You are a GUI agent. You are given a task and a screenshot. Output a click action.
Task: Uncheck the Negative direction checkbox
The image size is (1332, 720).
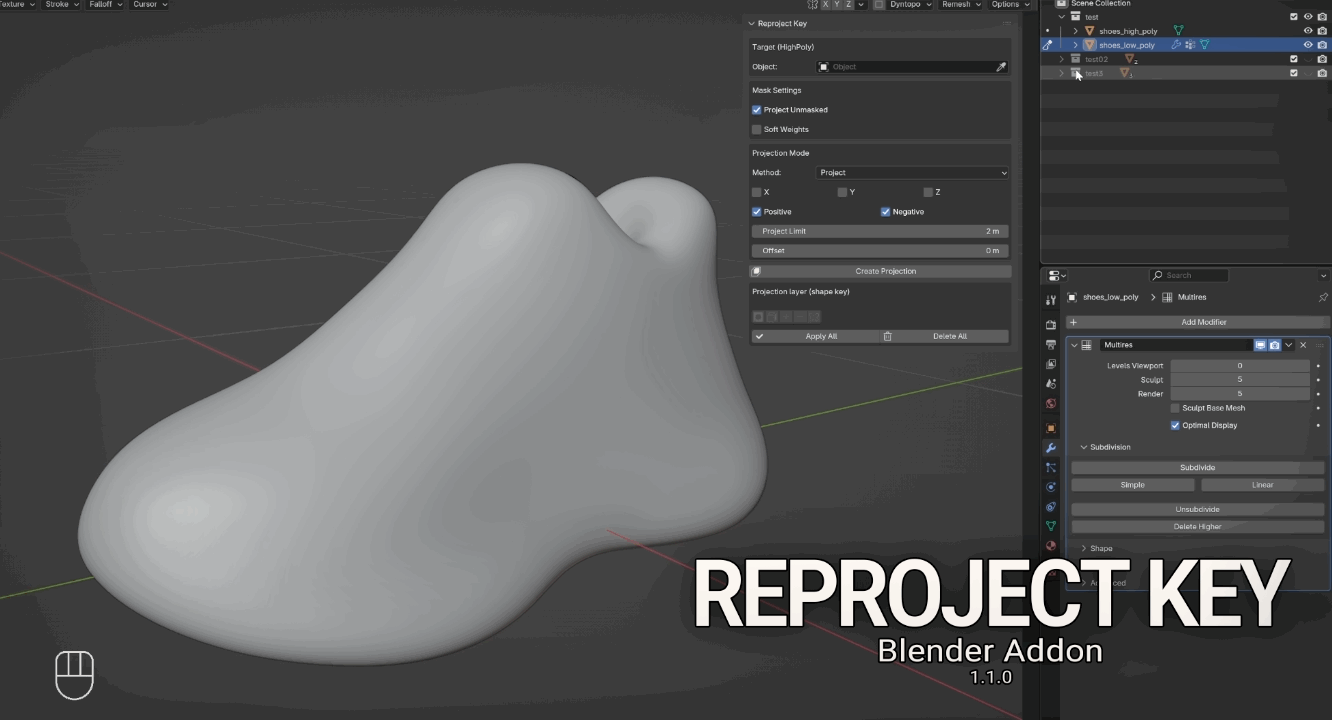[x=886, y=212]
